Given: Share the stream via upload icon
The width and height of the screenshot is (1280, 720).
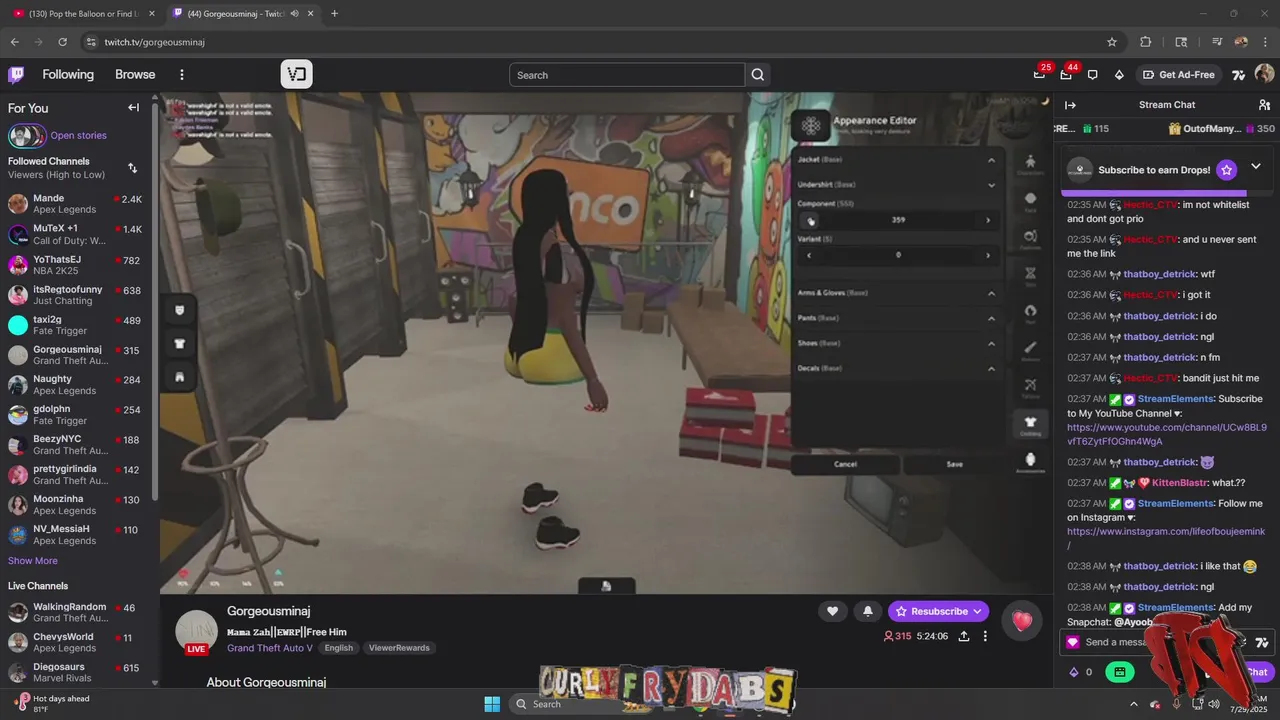Looking at the screenshot, I should click(964, 636).
